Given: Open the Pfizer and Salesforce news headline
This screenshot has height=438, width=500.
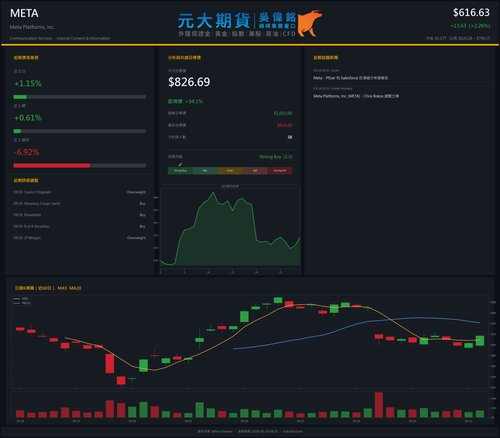Looking at the screenshot, I should tap(350, 78).
